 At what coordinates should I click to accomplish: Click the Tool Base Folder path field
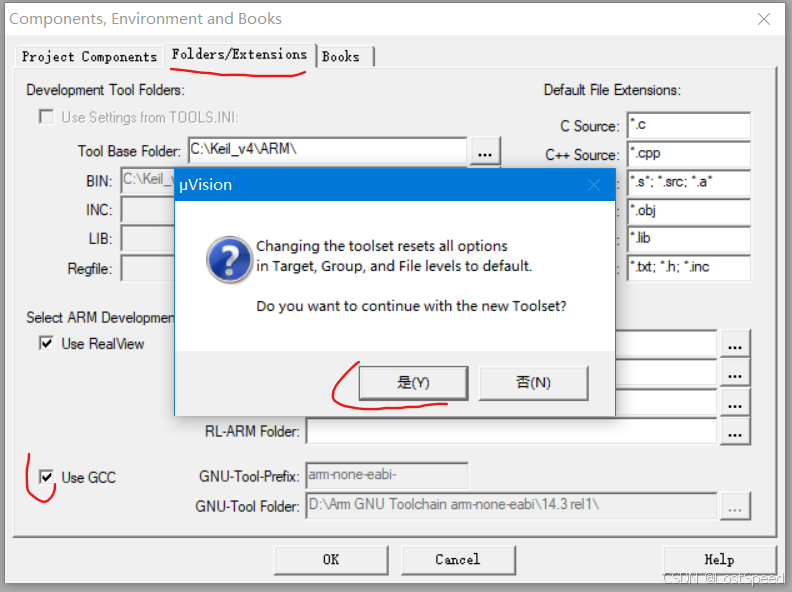327,150
